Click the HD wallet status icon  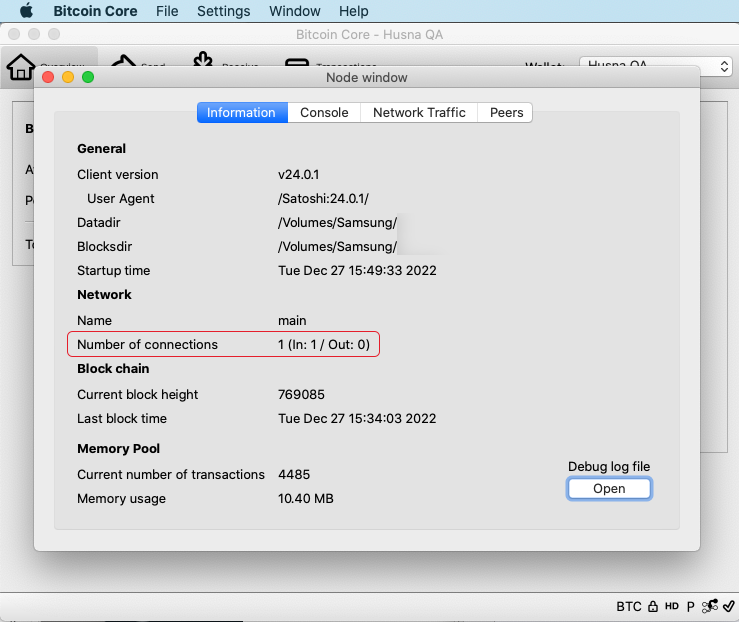click(672, 606)
